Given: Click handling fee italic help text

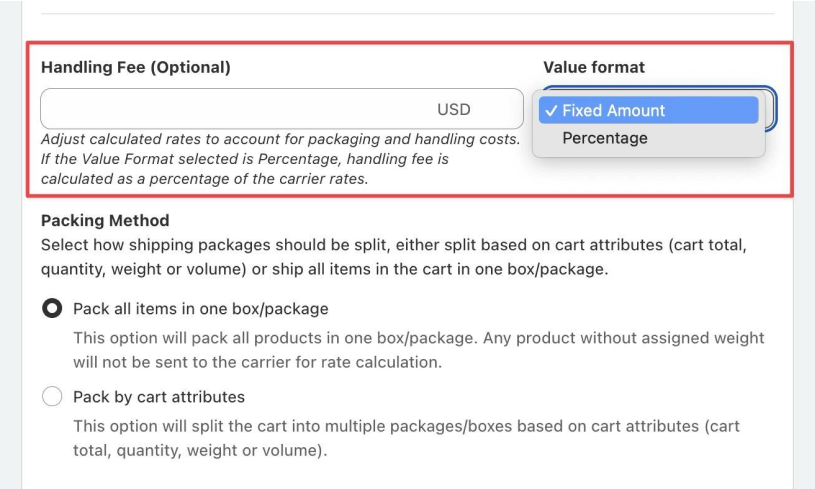Looking at the screenshot, I should (x=281, y=159).
